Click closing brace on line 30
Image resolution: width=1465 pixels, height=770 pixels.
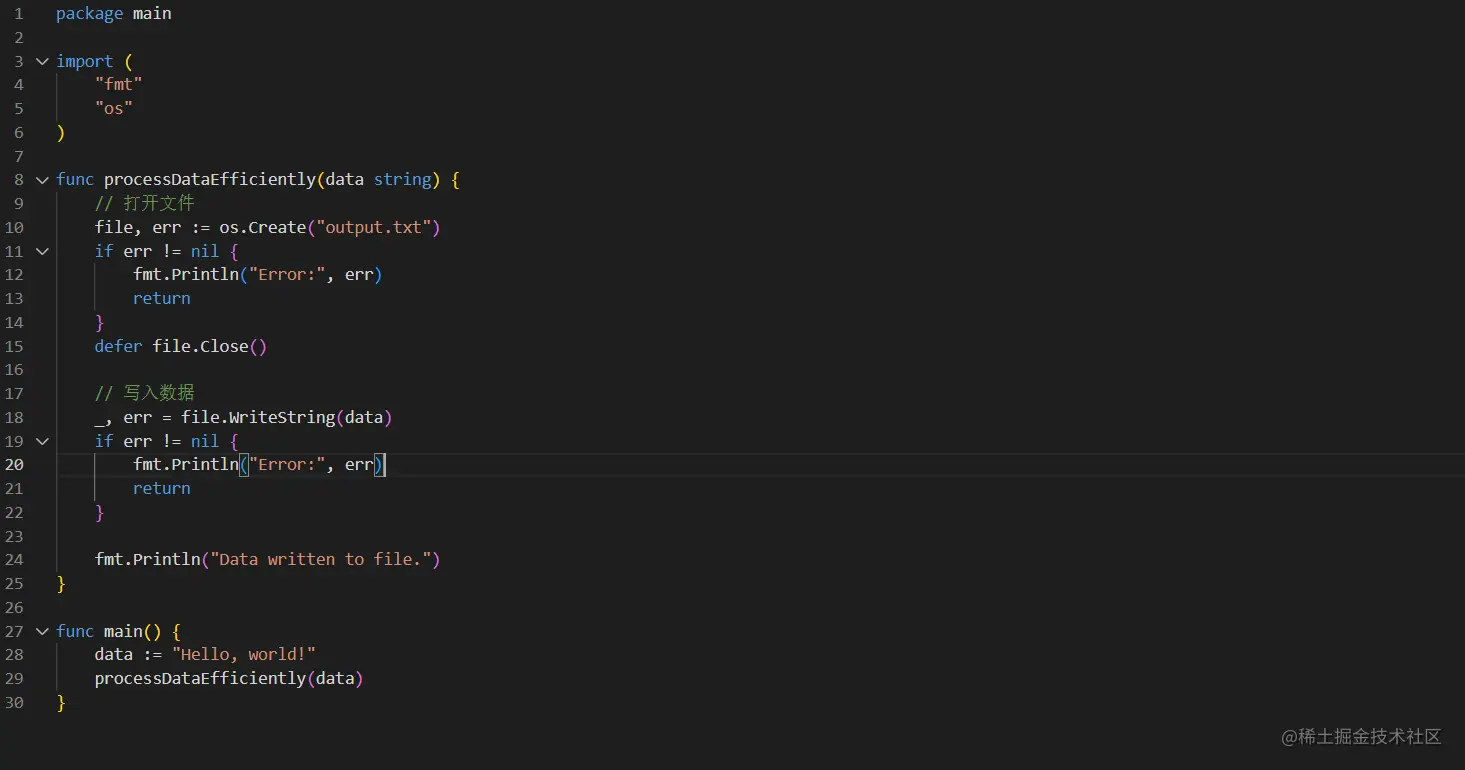click(60, 703)
